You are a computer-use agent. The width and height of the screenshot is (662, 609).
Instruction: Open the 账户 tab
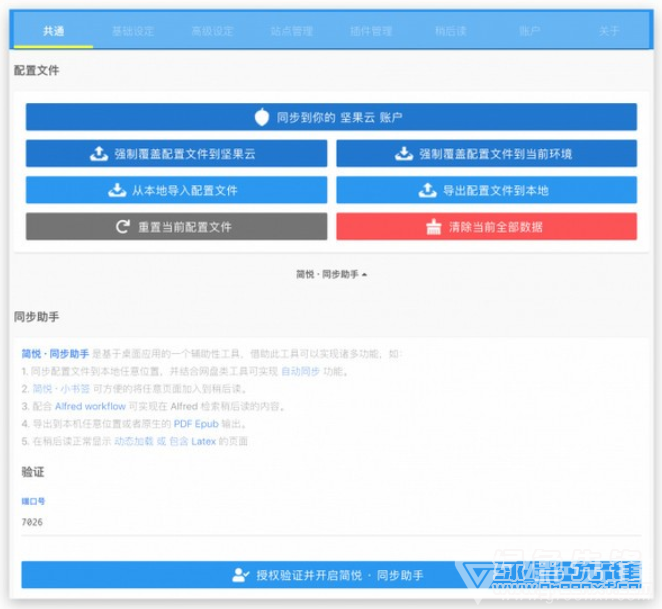529,31
